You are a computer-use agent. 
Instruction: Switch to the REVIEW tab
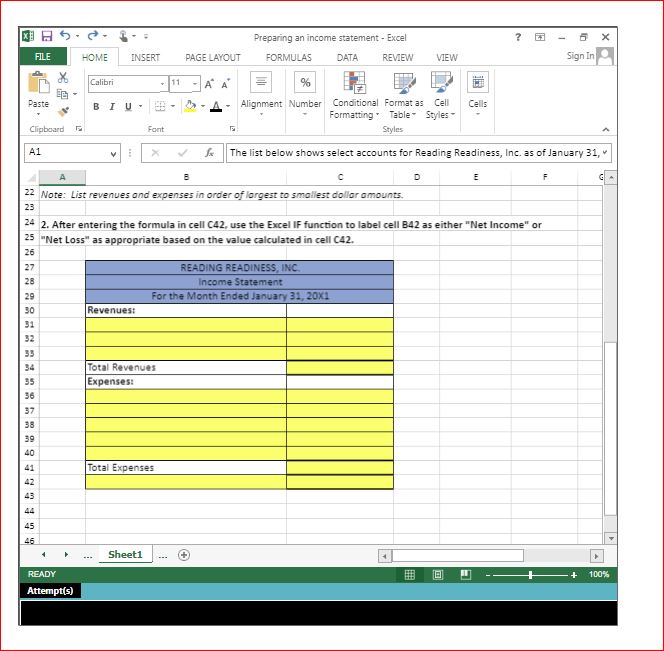398,58
